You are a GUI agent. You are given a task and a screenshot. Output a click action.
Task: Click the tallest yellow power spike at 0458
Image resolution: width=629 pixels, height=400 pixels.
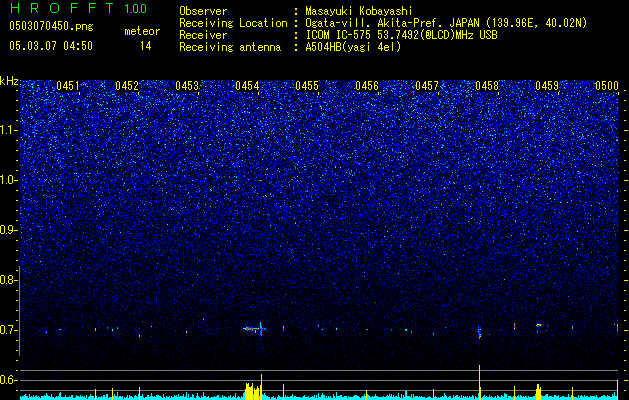point(479,382)
